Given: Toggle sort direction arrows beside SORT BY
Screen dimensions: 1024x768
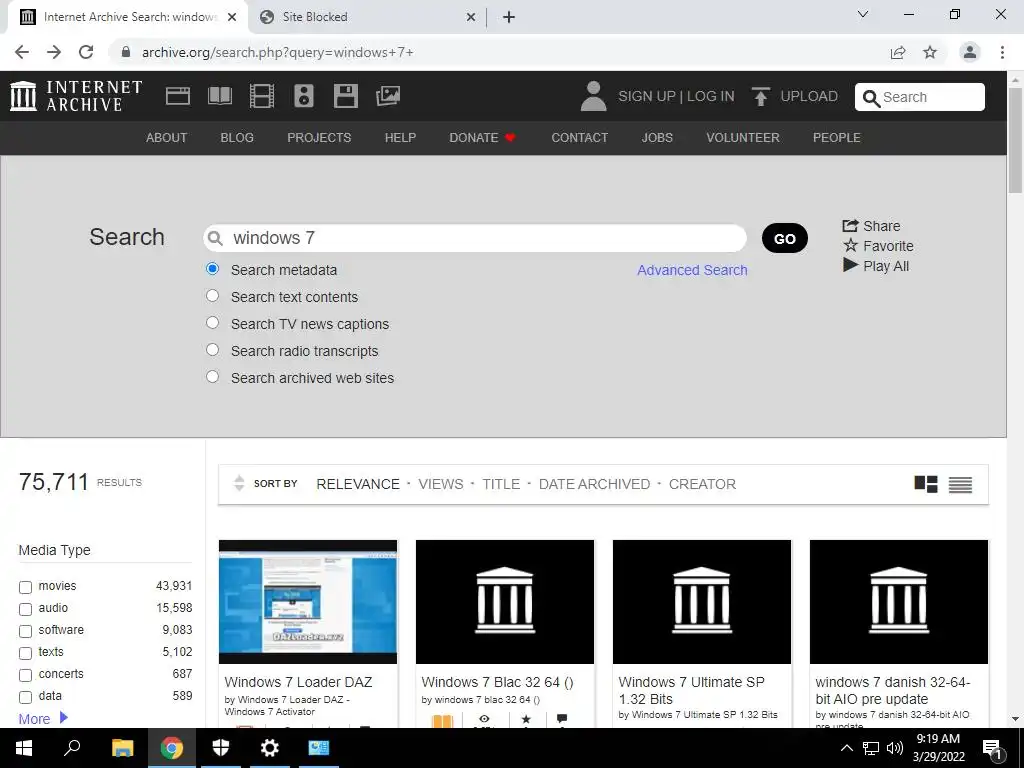Looking at the screenshot, I should (239, 483).
